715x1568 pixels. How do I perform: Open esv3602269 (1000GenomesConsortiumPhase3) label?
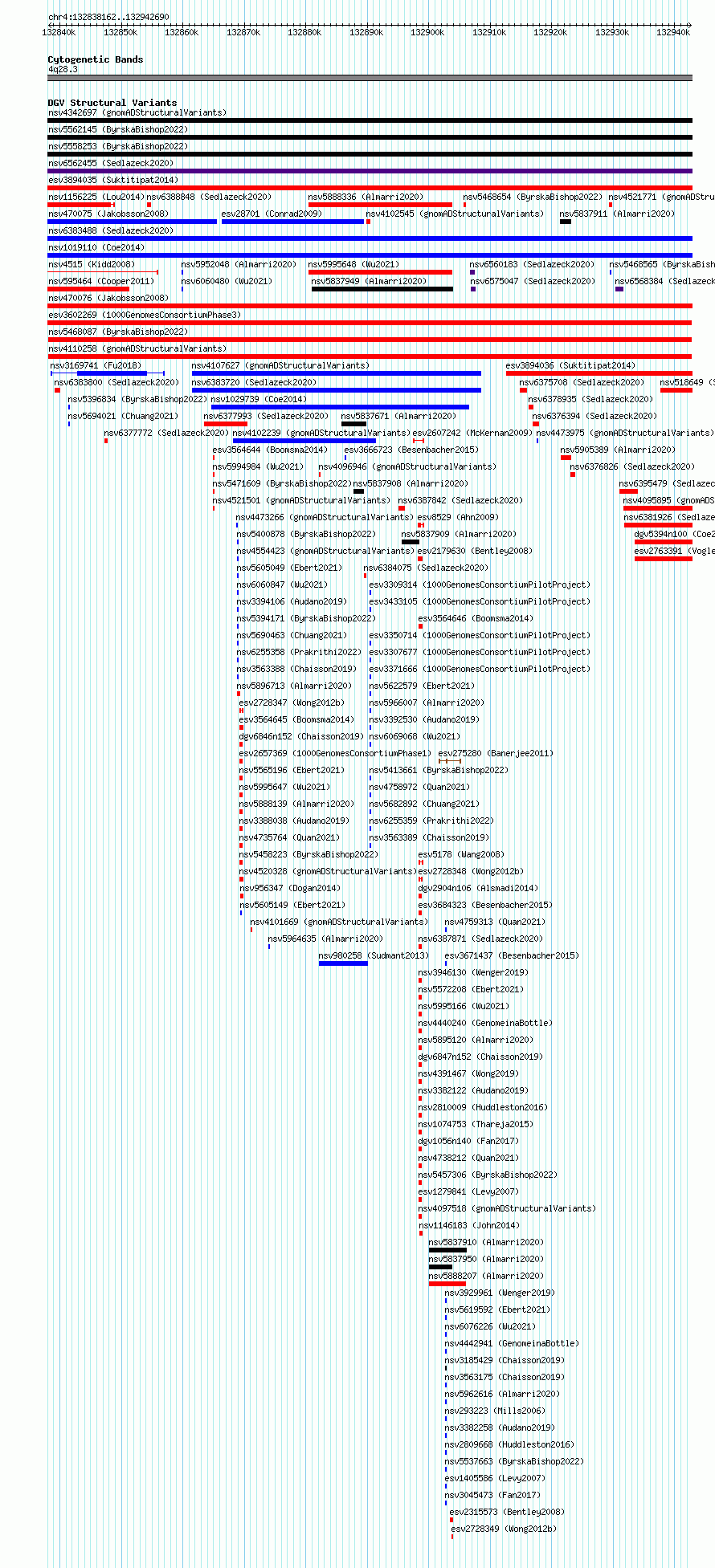(x=144, y=315)
